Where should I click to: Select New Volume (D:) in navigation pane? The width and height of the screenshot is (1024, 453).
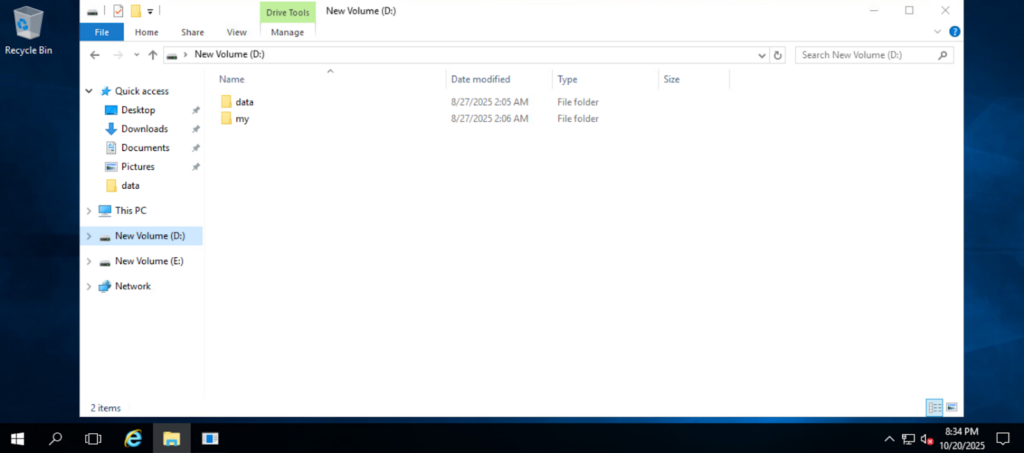tap(150, 236)
